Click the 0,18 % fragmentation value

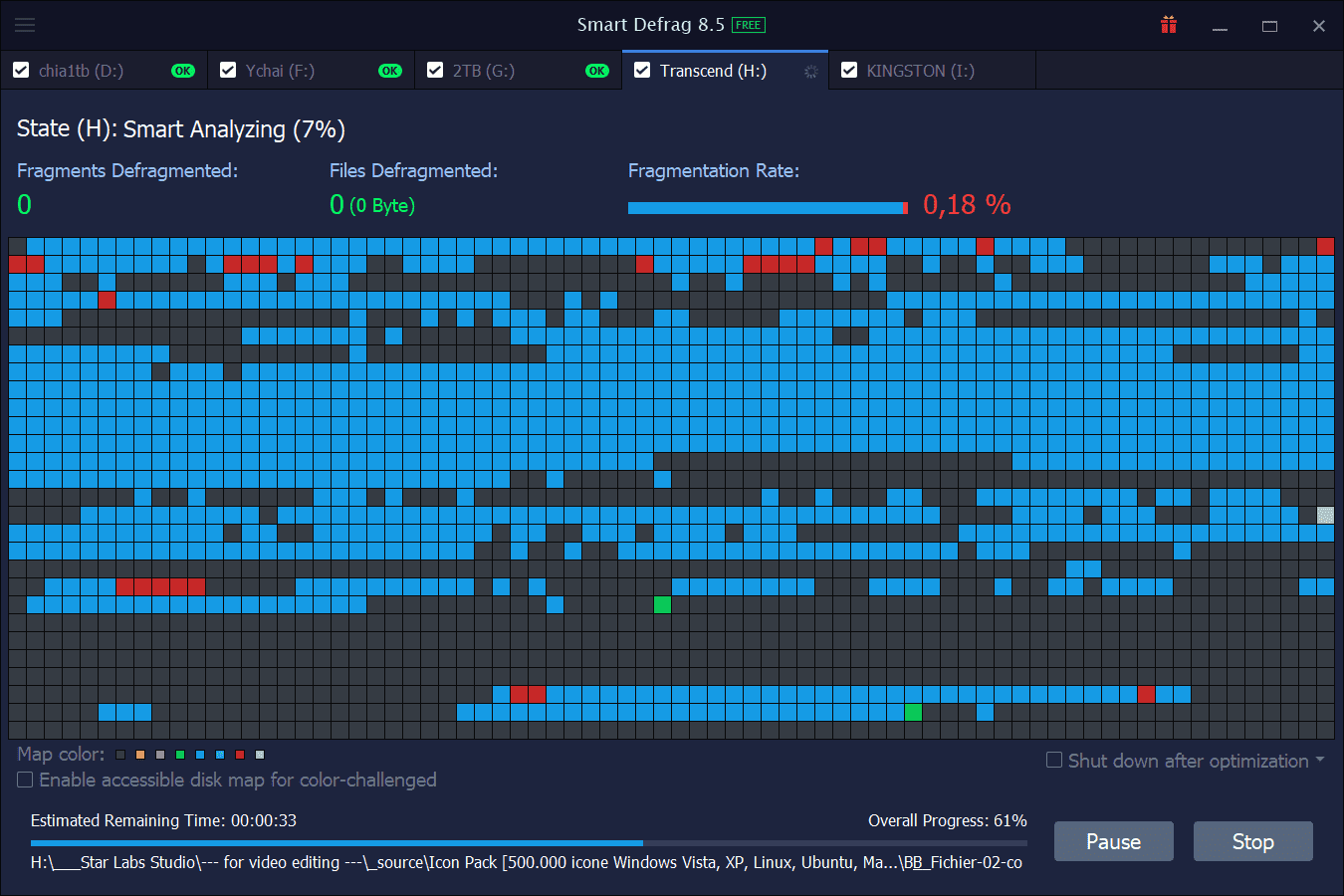967,205
